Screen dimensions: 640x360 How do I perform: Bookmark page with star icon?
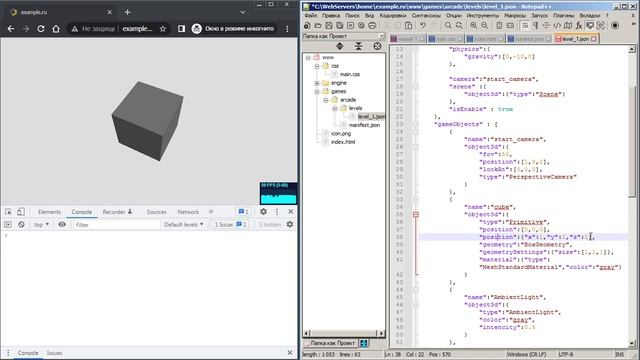(x=163, y=29)
